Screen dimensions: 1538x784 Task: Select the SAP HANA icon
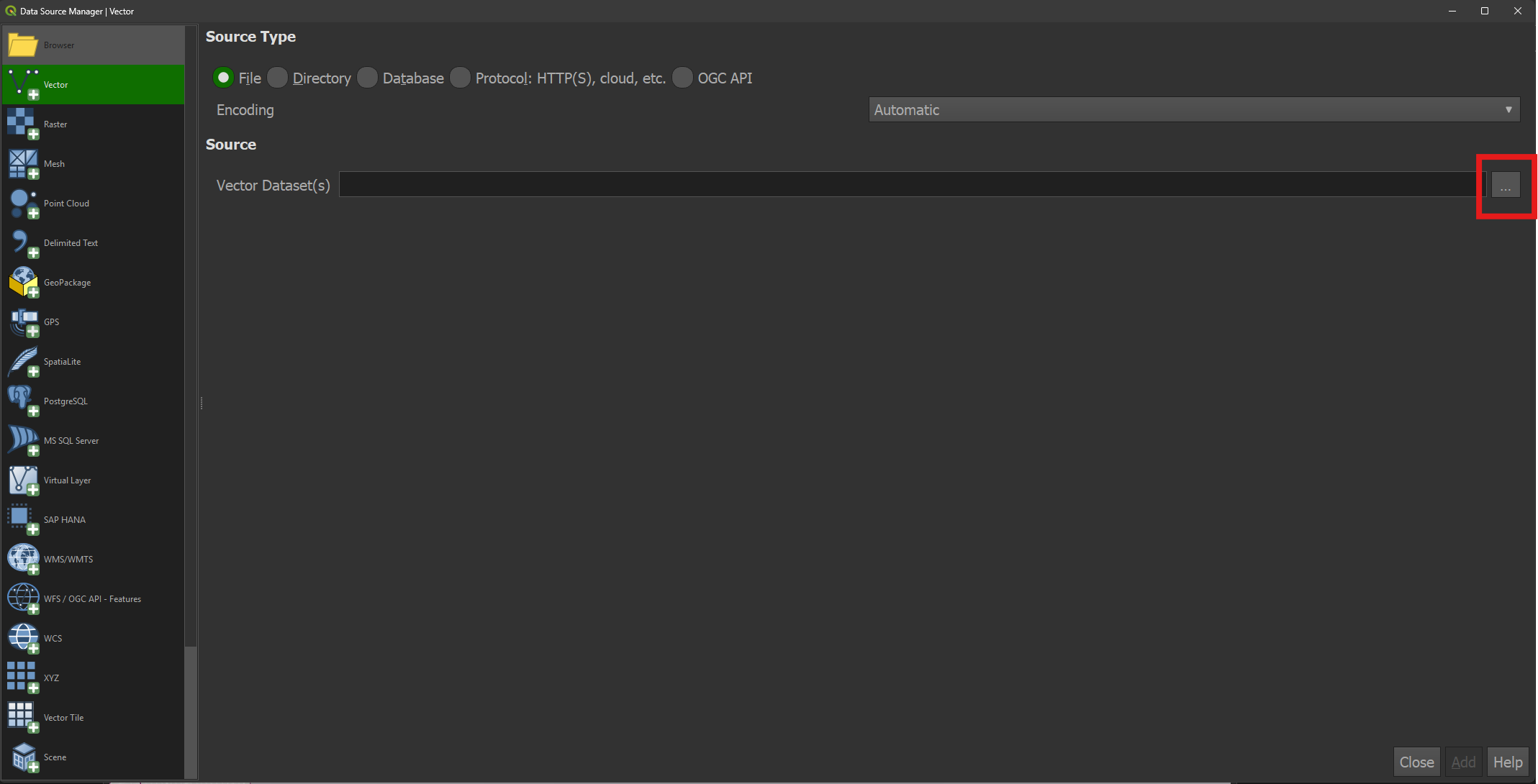point(22,520)
